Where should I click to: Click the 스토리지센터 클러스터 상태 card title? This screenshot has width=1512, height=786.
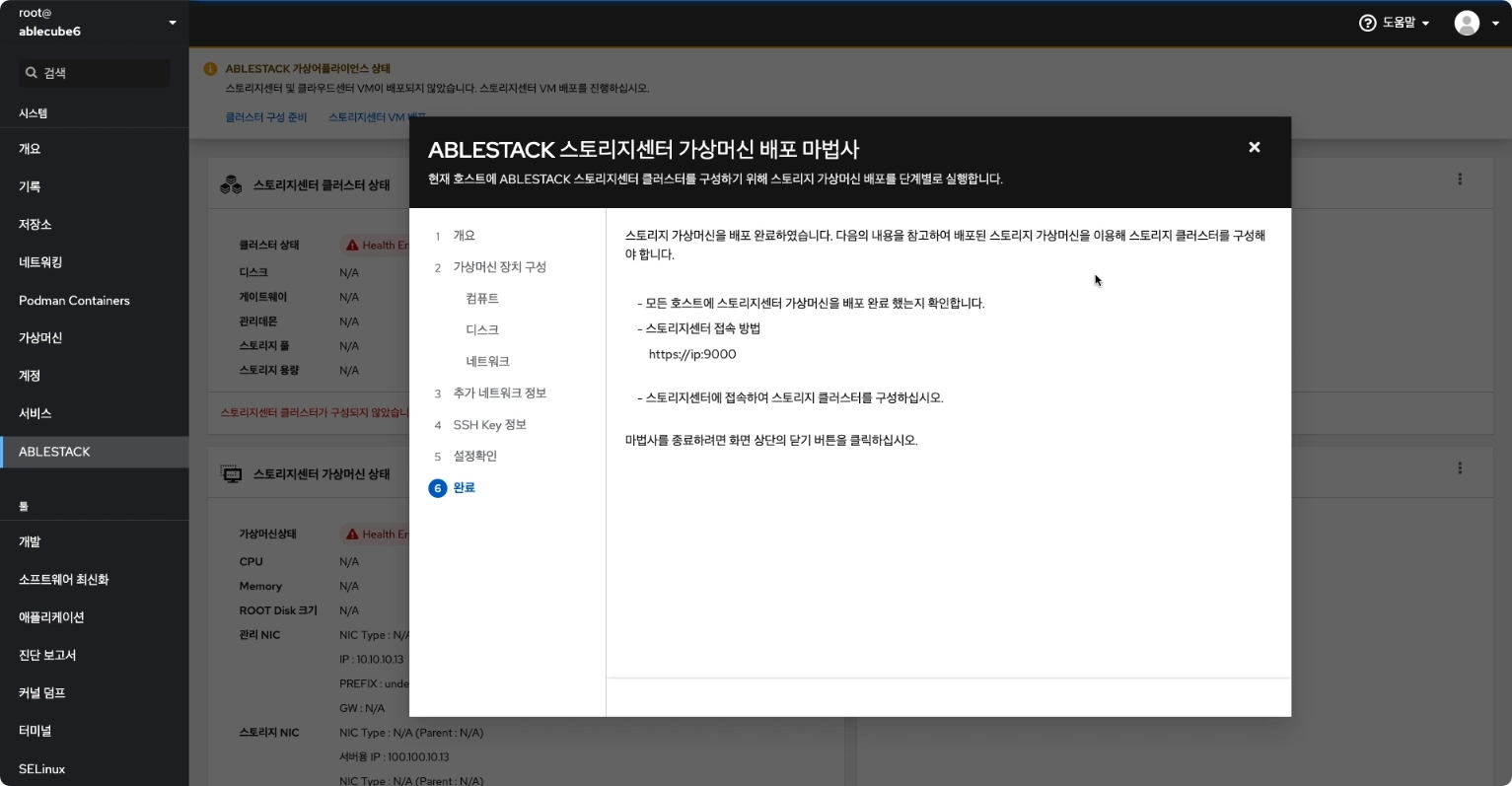pyautogui.click(x=322, y=185)
